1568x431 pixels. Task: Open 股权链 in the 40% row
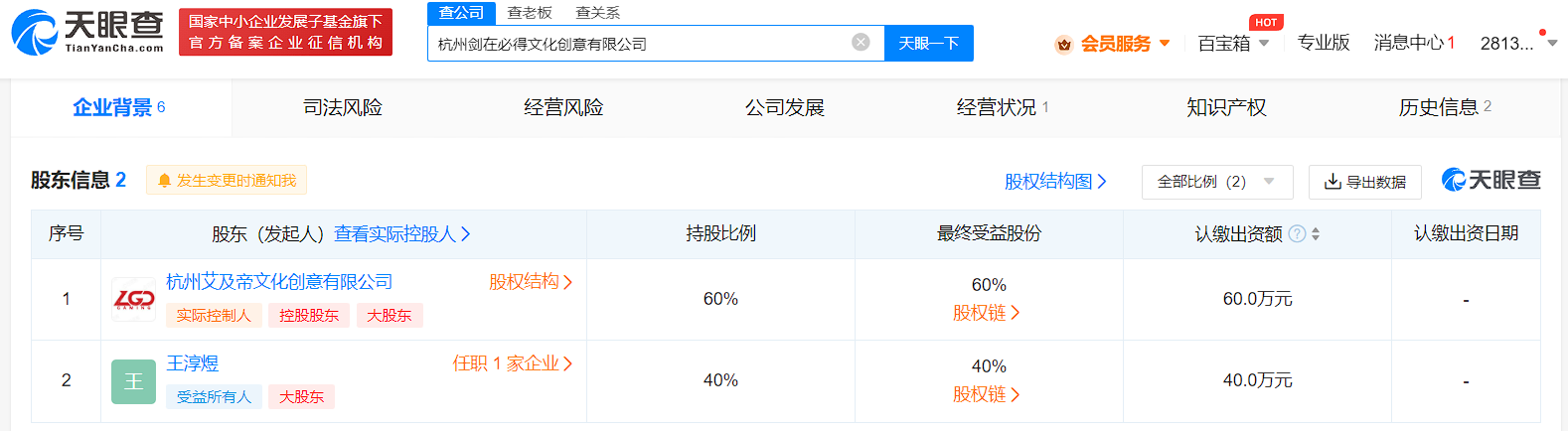987,394
